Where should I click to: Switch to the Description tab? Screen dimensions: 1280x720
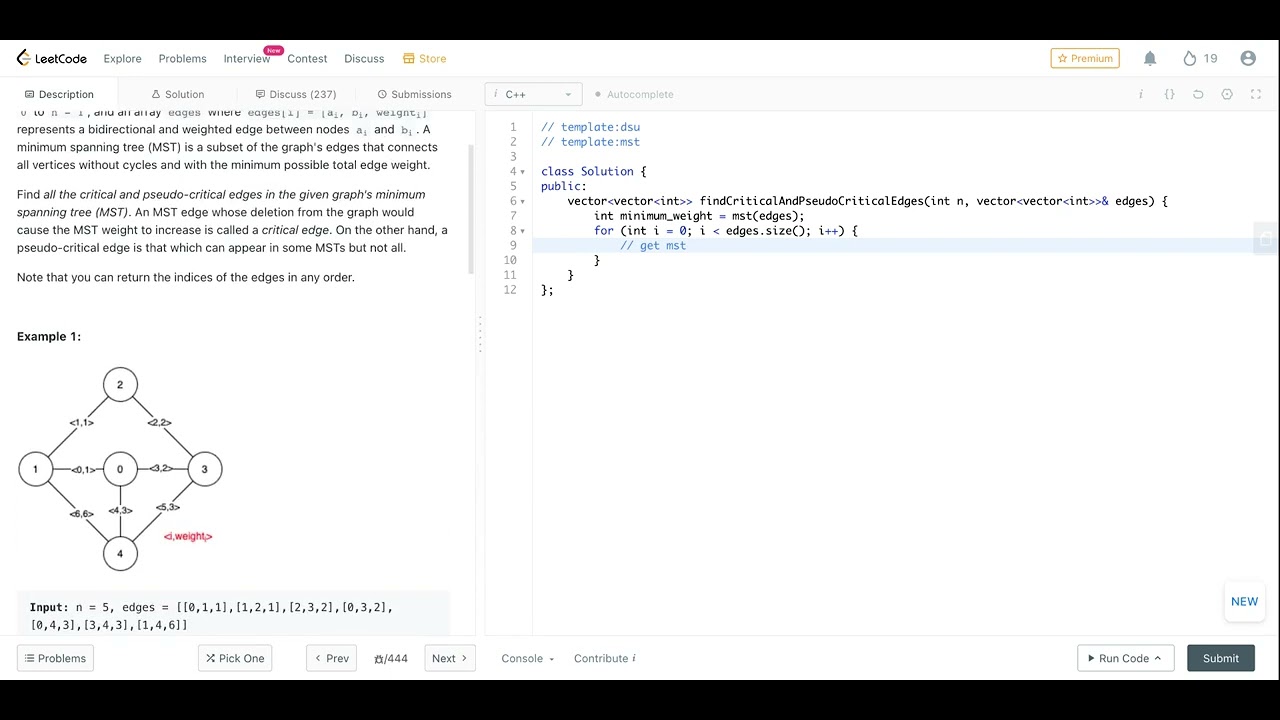[x=59, y=94]
